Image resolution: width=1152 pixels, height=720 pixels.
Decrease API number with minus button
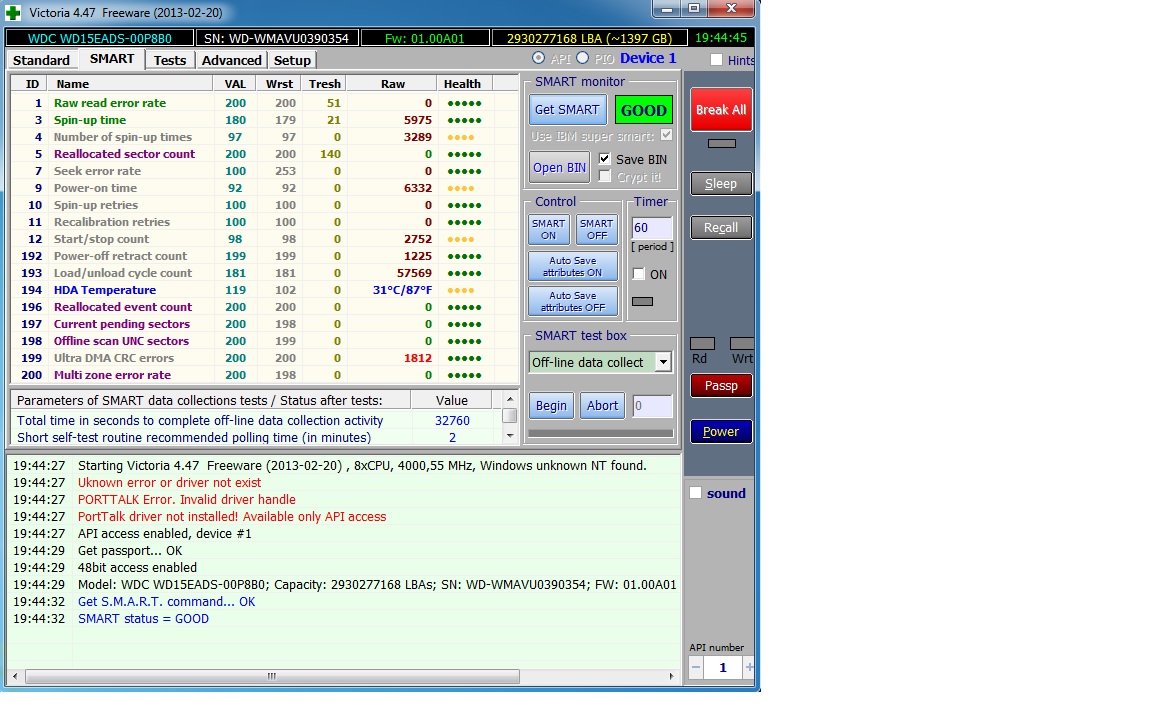pos(696,667)
